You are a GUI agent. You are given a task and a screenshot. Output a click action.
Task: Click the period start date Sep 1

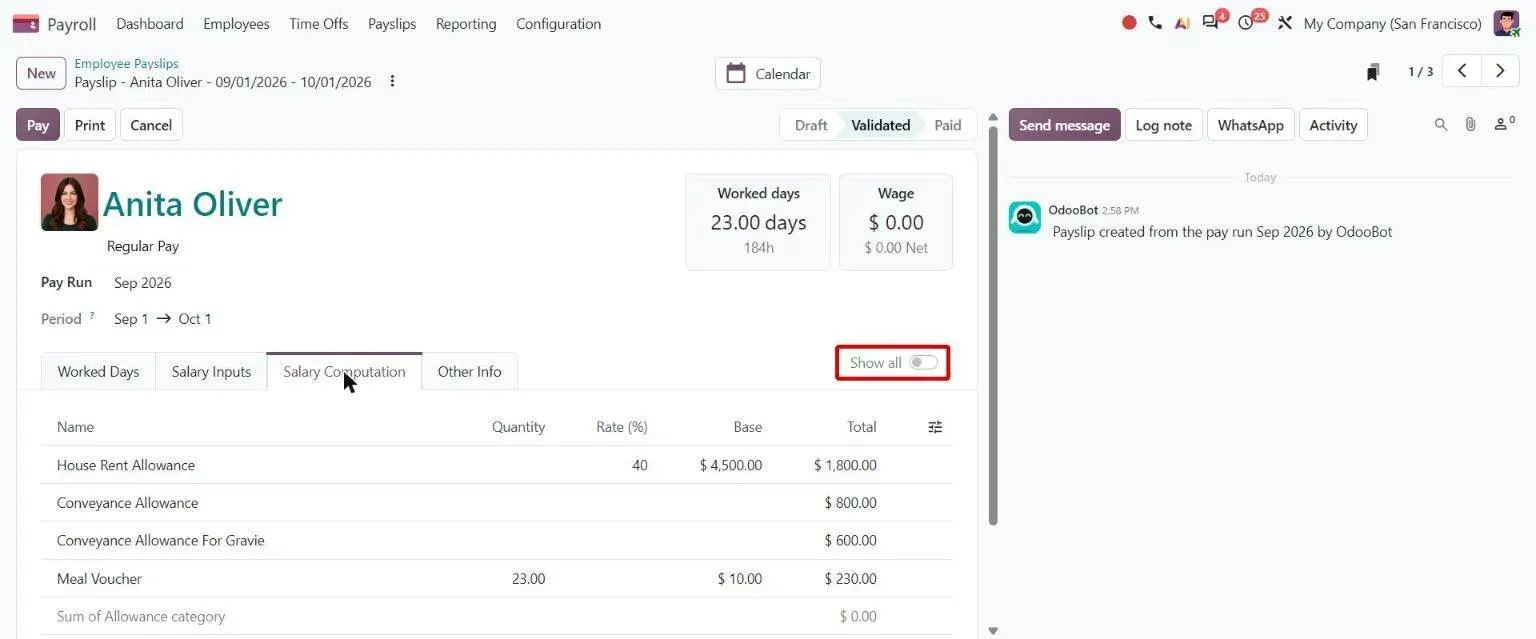click(131, 319)
